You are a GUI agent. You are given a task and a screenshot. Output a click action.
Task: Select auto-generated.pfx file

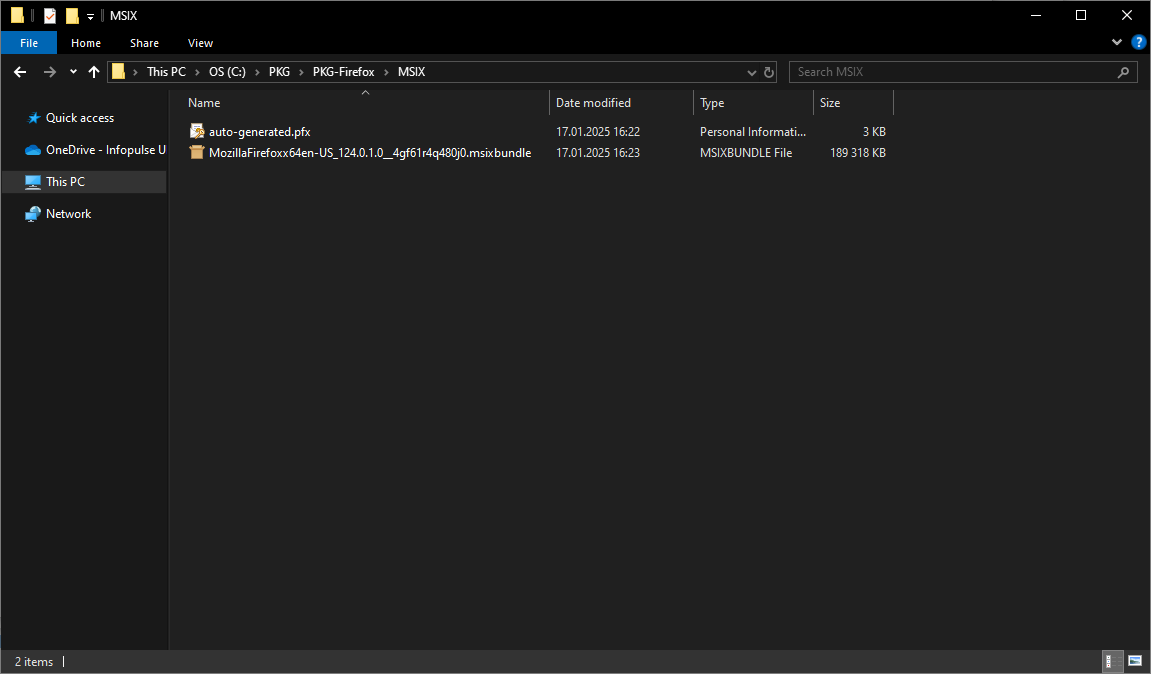click(259, 132)
